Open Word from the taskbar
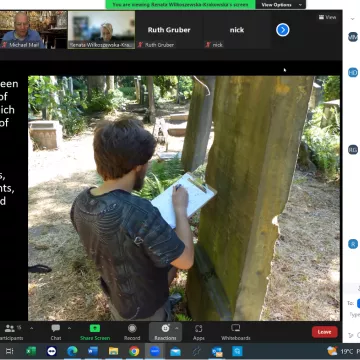This screenshot has height=360, width=360. (x=93, y=351)
